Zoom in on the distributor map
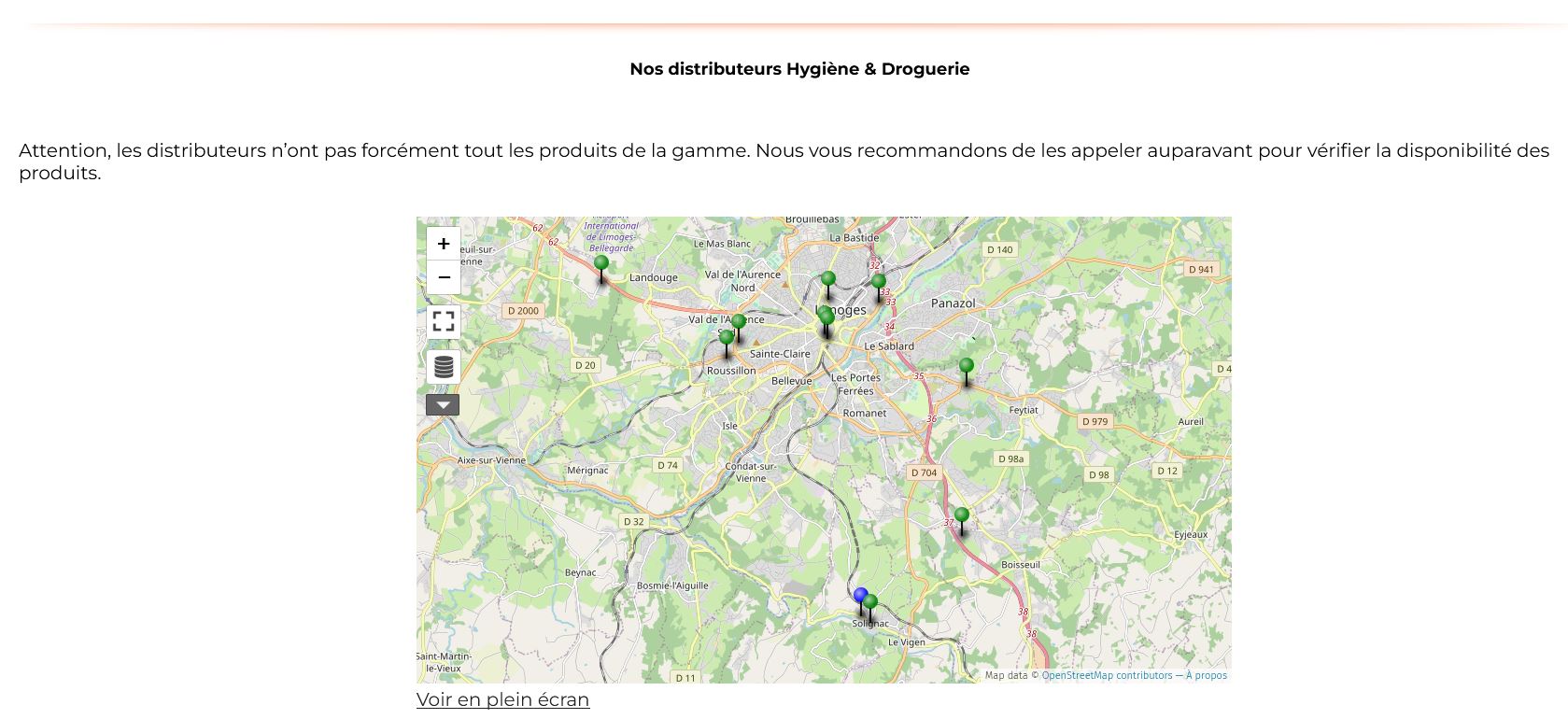This screenshot has width=1568, height=719. click(444, 244)
